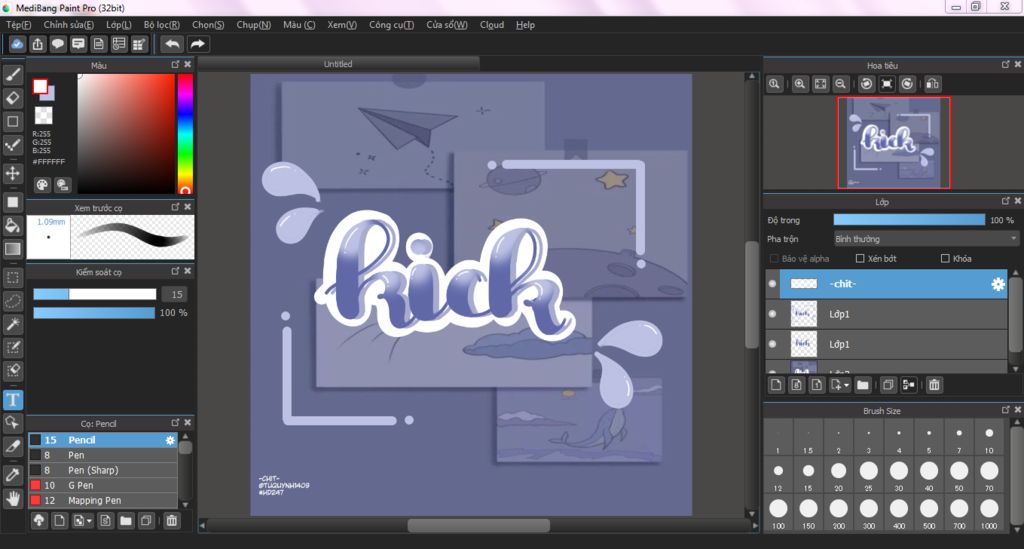Choose brush size 50 preset
This screenshot has width=1024, height=549.
click(959, 475)
